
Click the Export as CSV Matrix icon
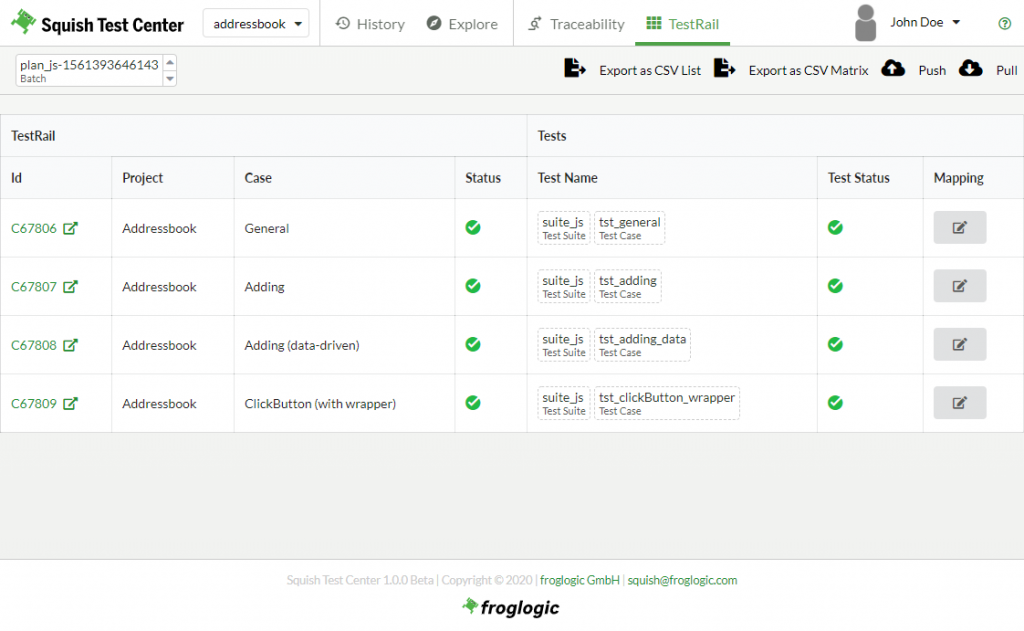(724, 69)
